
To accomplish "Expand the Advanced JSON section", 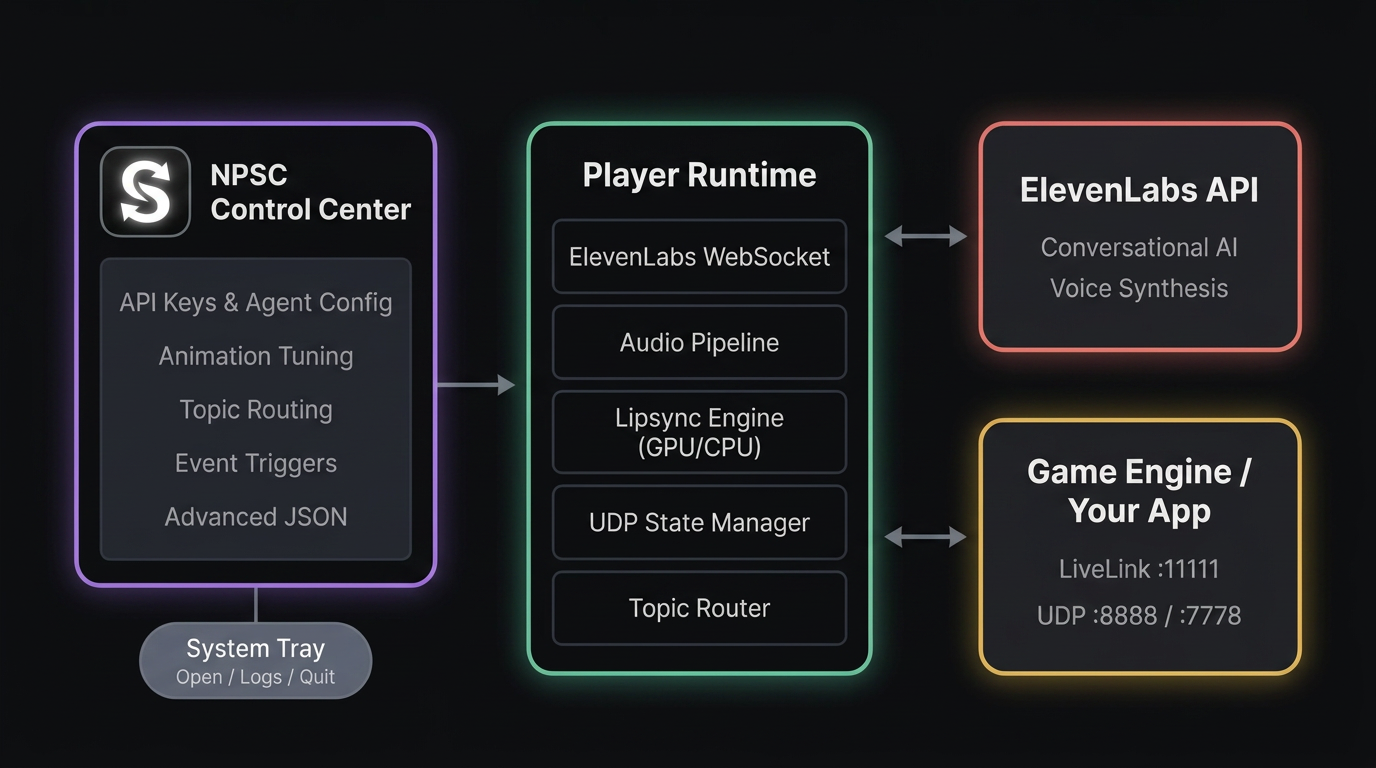I will [255, 516].
